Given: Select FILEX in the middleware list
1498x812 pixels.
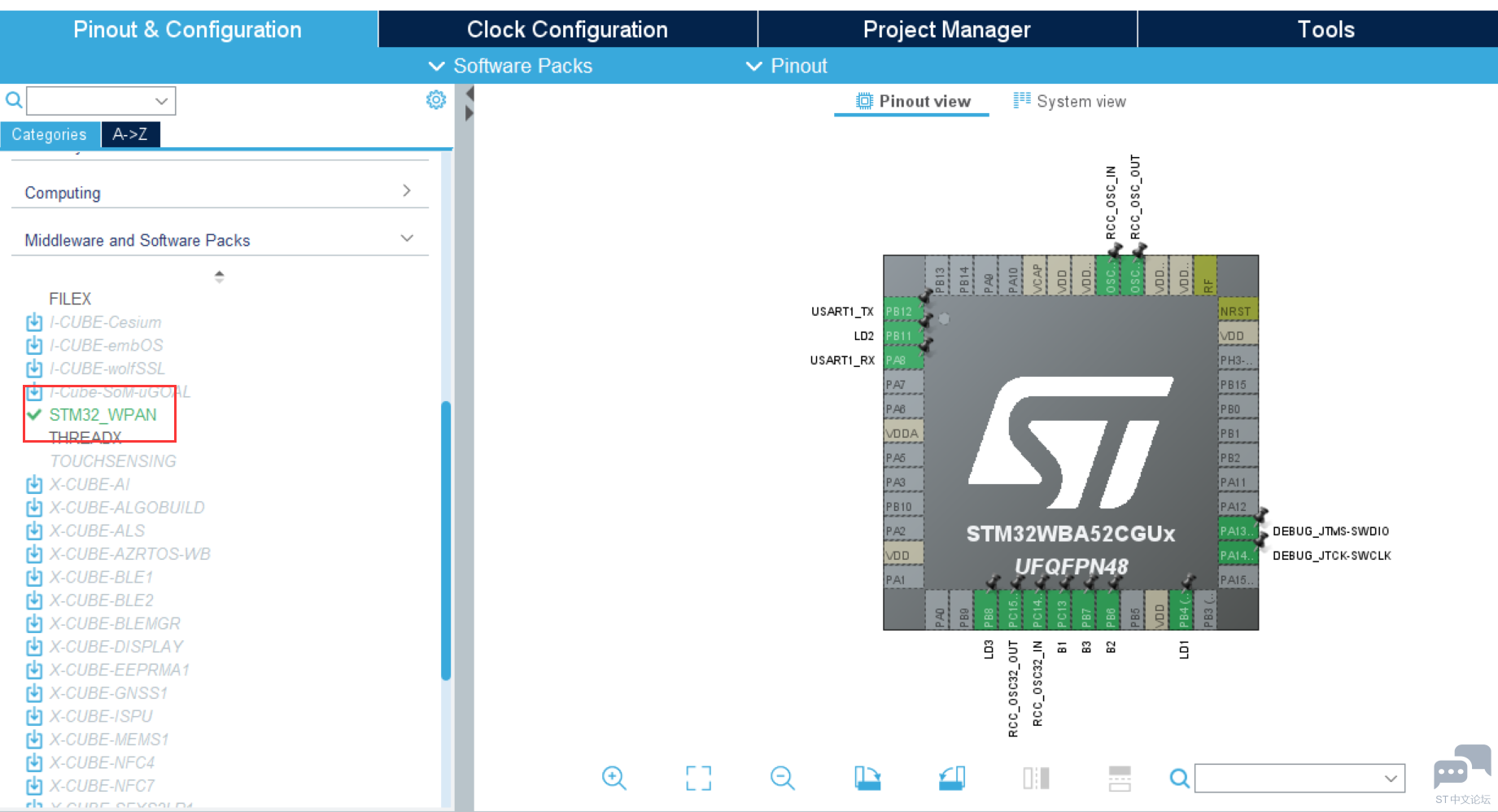Looking at the screenshot, I should pyautogui.click(x=70, y=299).
